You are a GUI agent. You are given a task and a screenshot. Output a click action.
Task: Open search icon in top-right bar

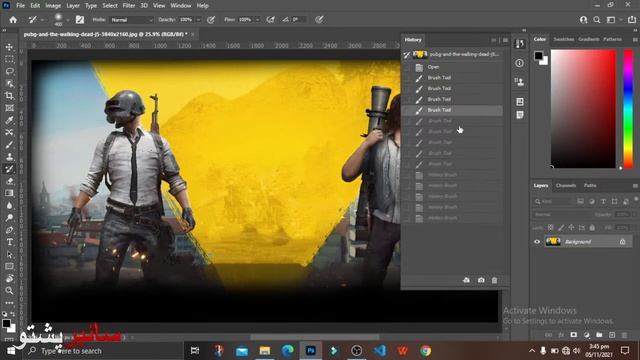point(597,20)
